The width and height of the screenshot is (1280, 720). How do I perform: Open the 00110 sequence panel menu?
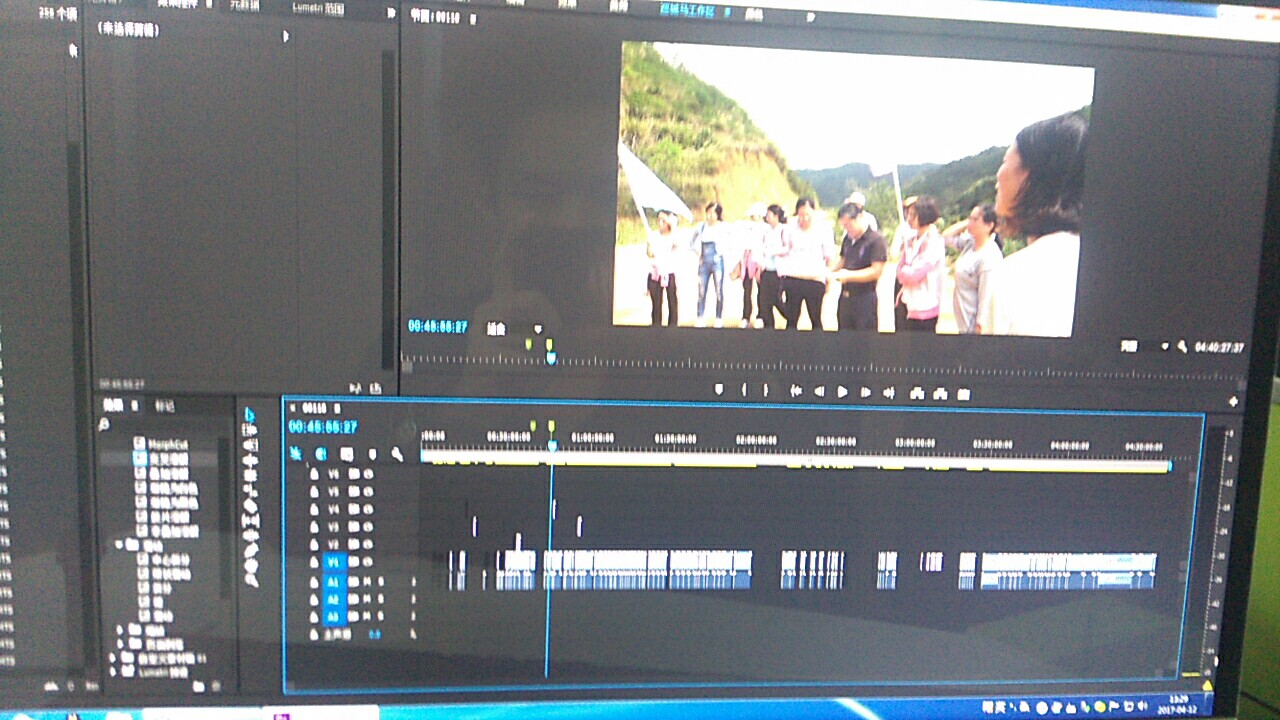pos(337,409)
